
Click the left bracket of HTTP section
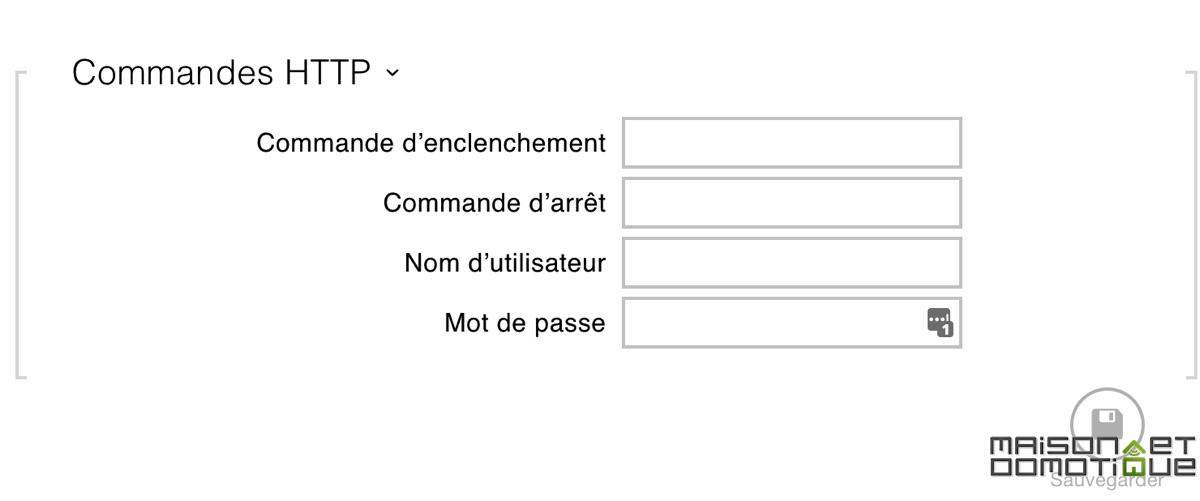pyautogui.click(x=20, y=226)
